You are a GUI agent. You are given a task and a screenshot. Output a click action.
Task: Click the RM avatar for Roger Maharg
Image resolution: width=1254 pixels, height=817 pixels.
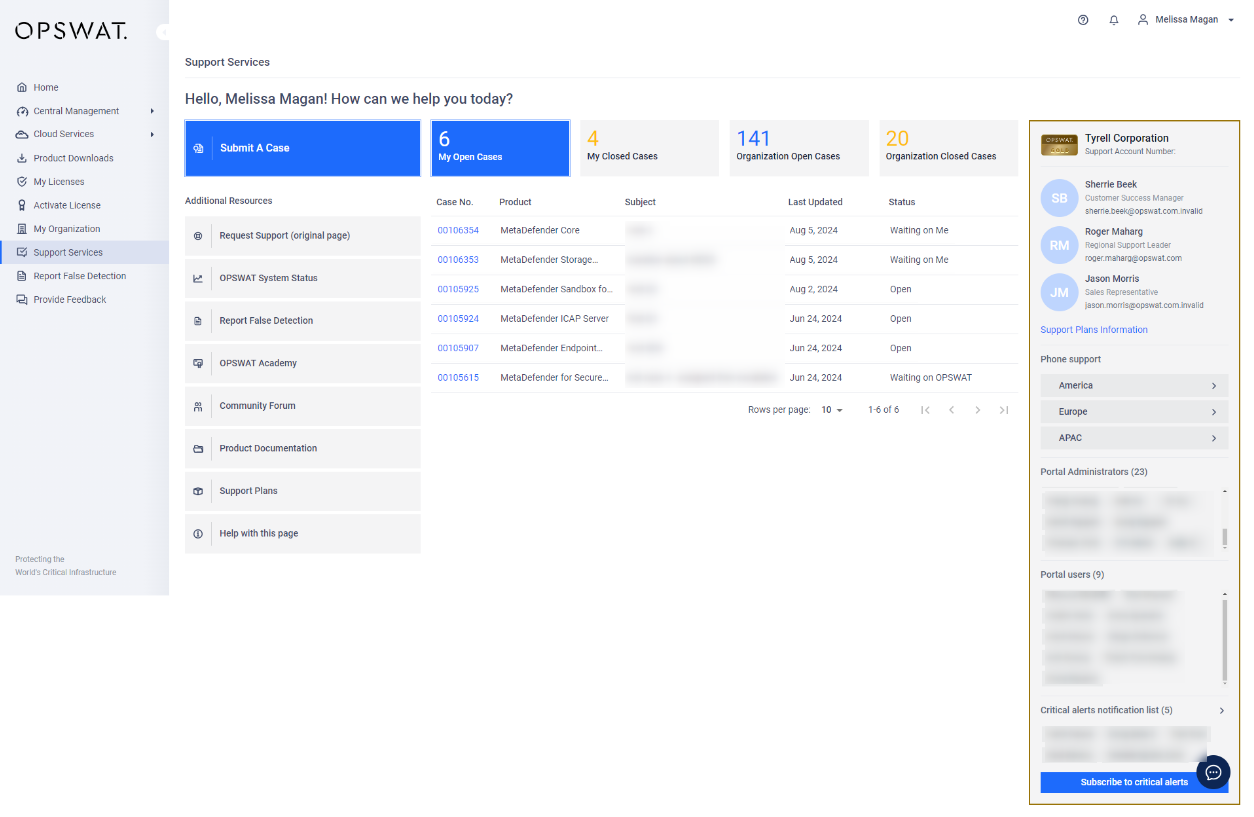click(x=1059, y=245)
